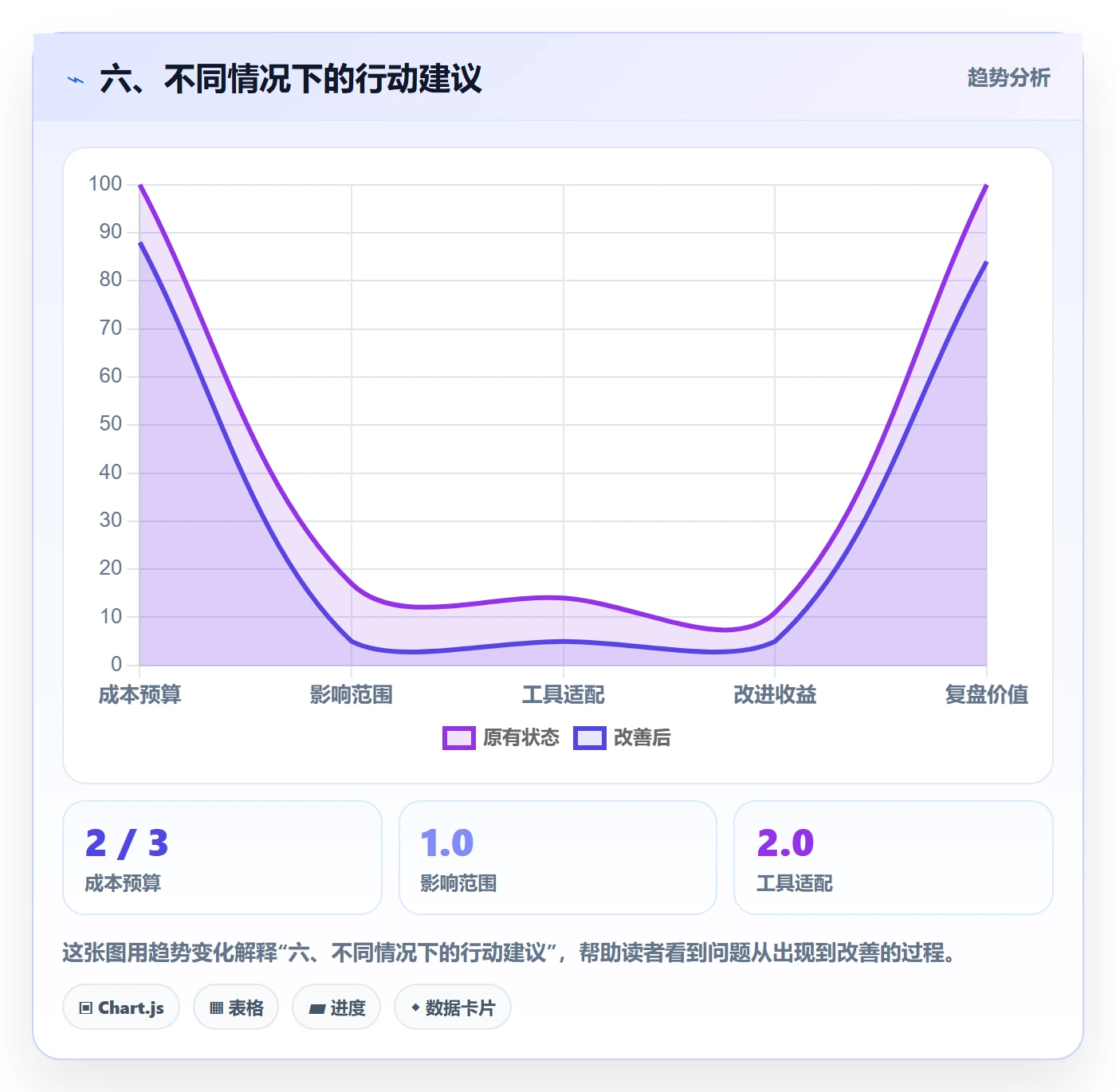Image resolution: width=1116 pixels, height=1092 pixels.
Task: Click the y-axis value 50
Action: pyautogui.click(x=111, y=424)
